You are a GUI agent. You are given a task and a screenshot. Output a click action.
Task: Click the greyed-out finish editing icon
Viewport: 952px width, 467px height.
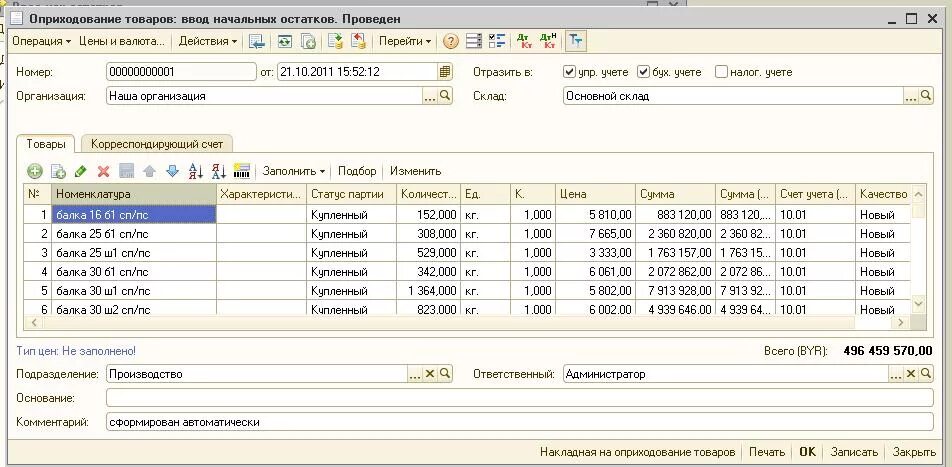coord(126,171)
